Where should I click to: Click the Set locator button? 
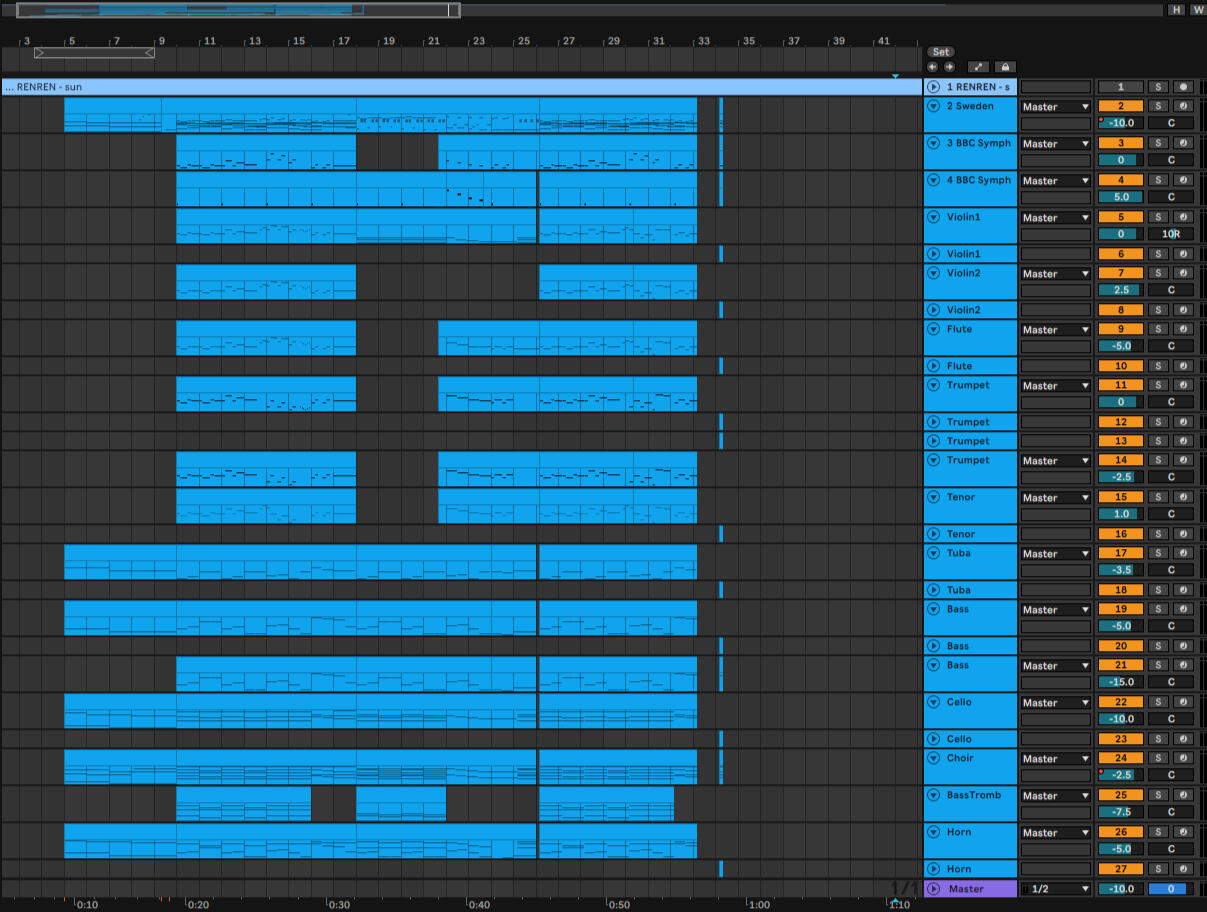(x=940, y=52)
